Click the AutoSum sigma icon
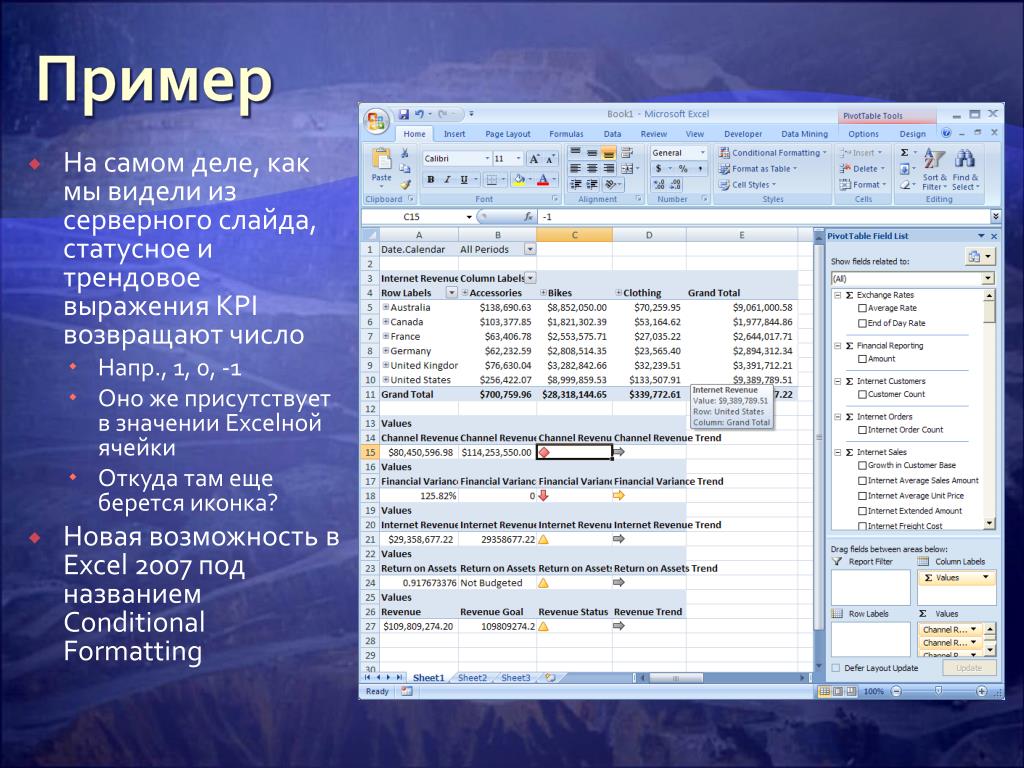1024x768 pixels. click(904, 153)
